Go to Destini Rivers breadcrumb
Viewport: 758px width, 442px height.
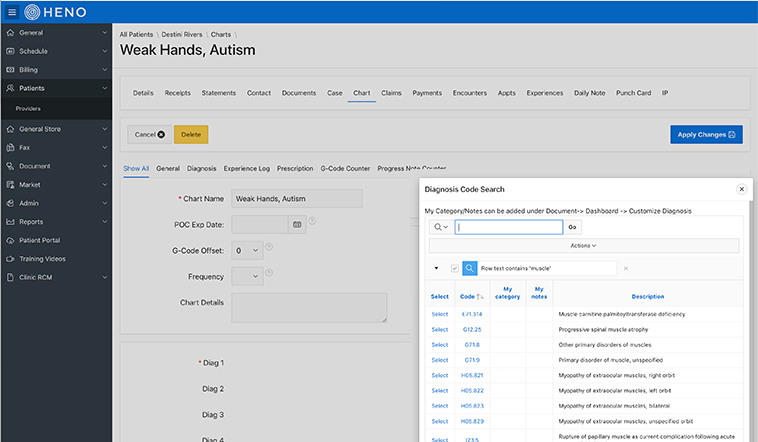point(182,34)
